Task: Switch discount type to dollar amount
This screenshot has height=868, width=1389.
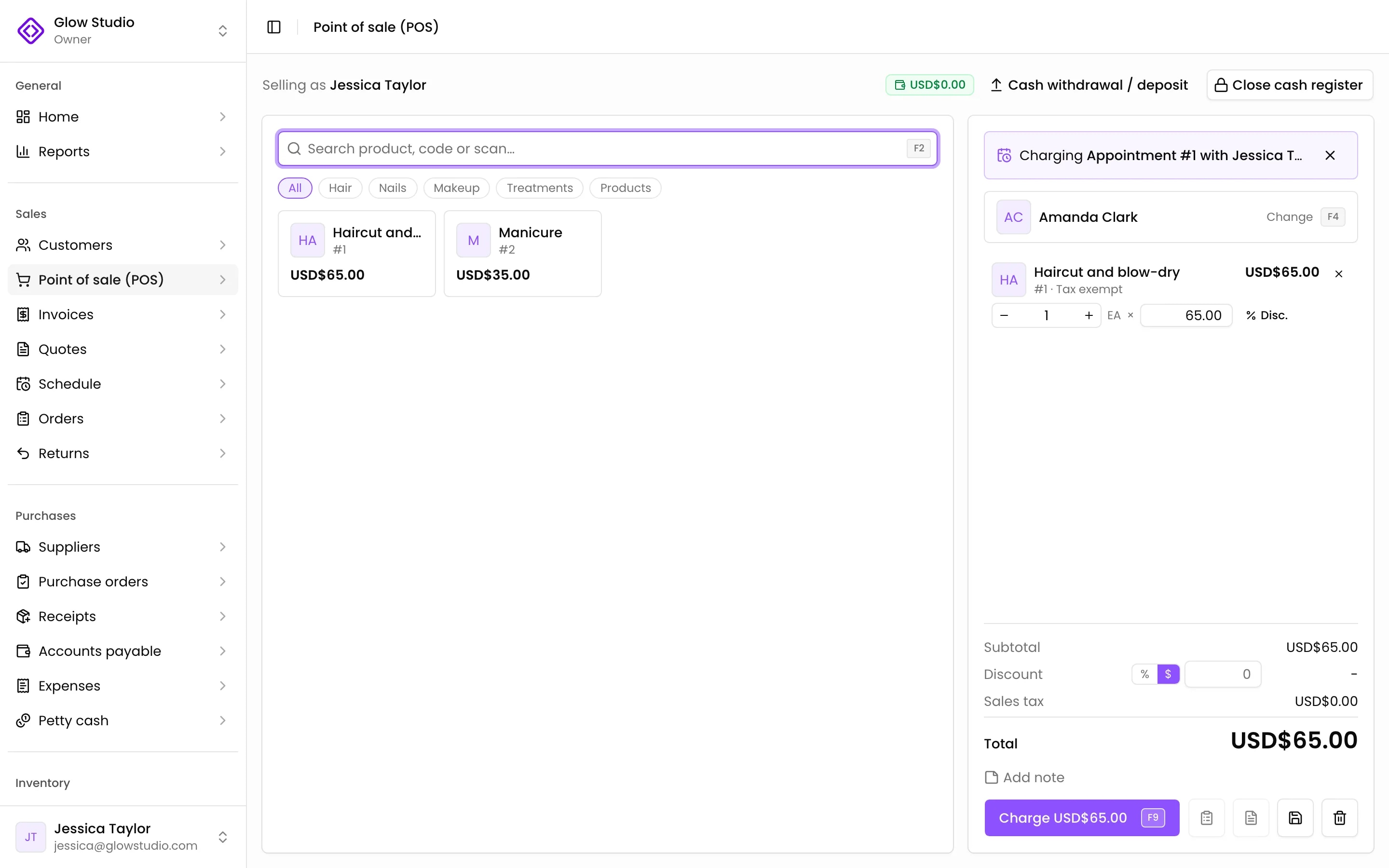Action: coord(1168,674)
